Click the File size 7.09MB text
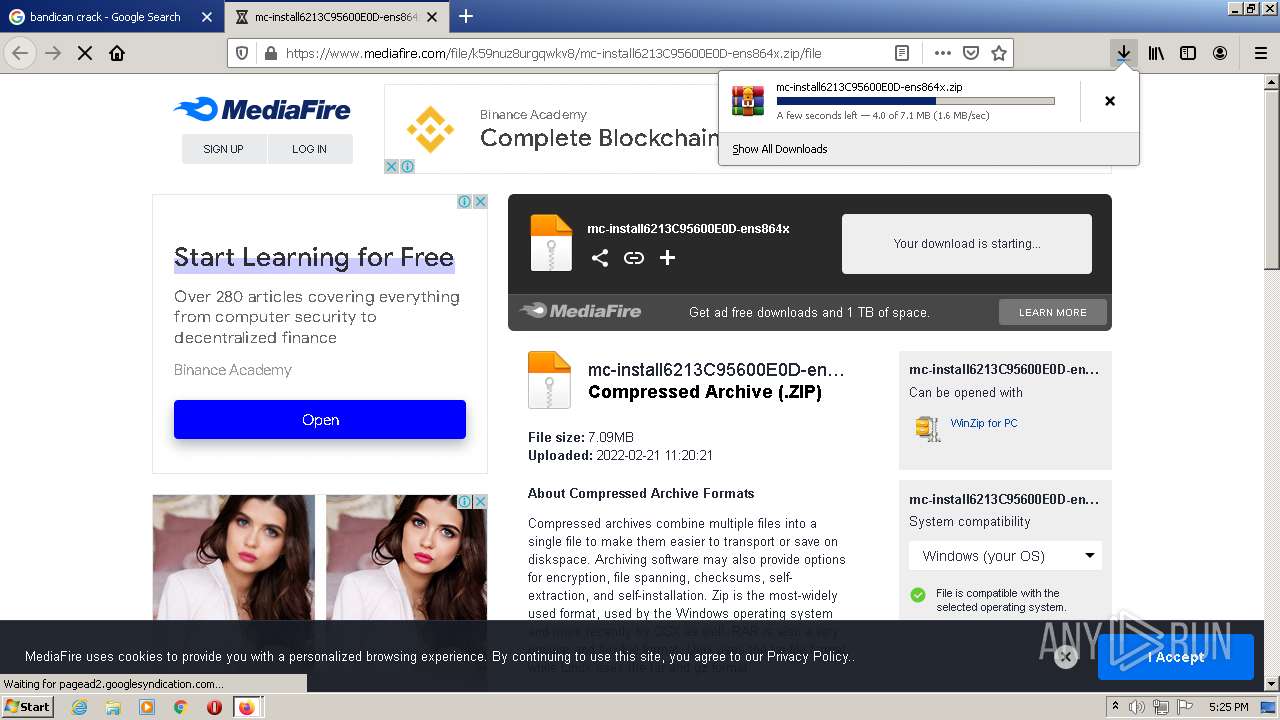1280x720 pixels. point(581,437)
